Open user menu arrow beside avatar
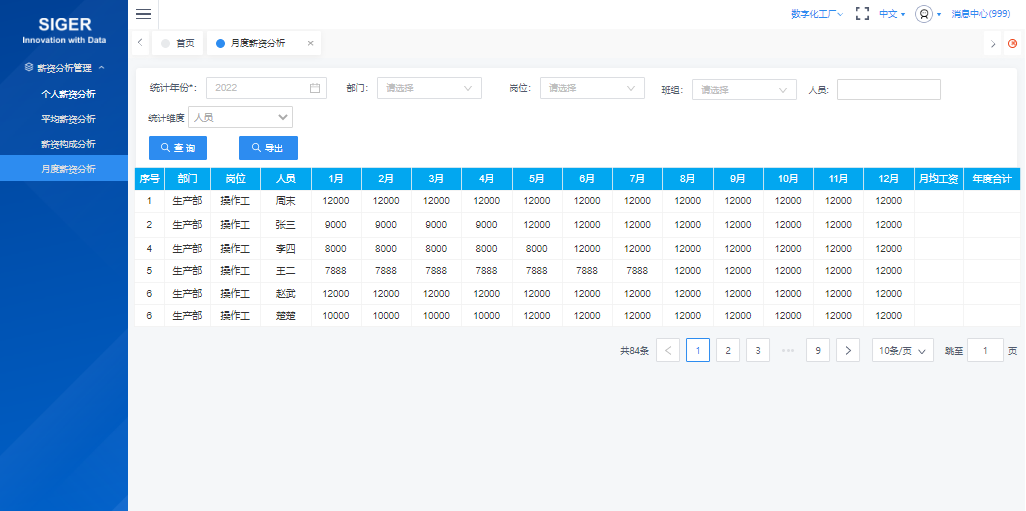This screenshot has height=511, width=1026. coord(938,14)
